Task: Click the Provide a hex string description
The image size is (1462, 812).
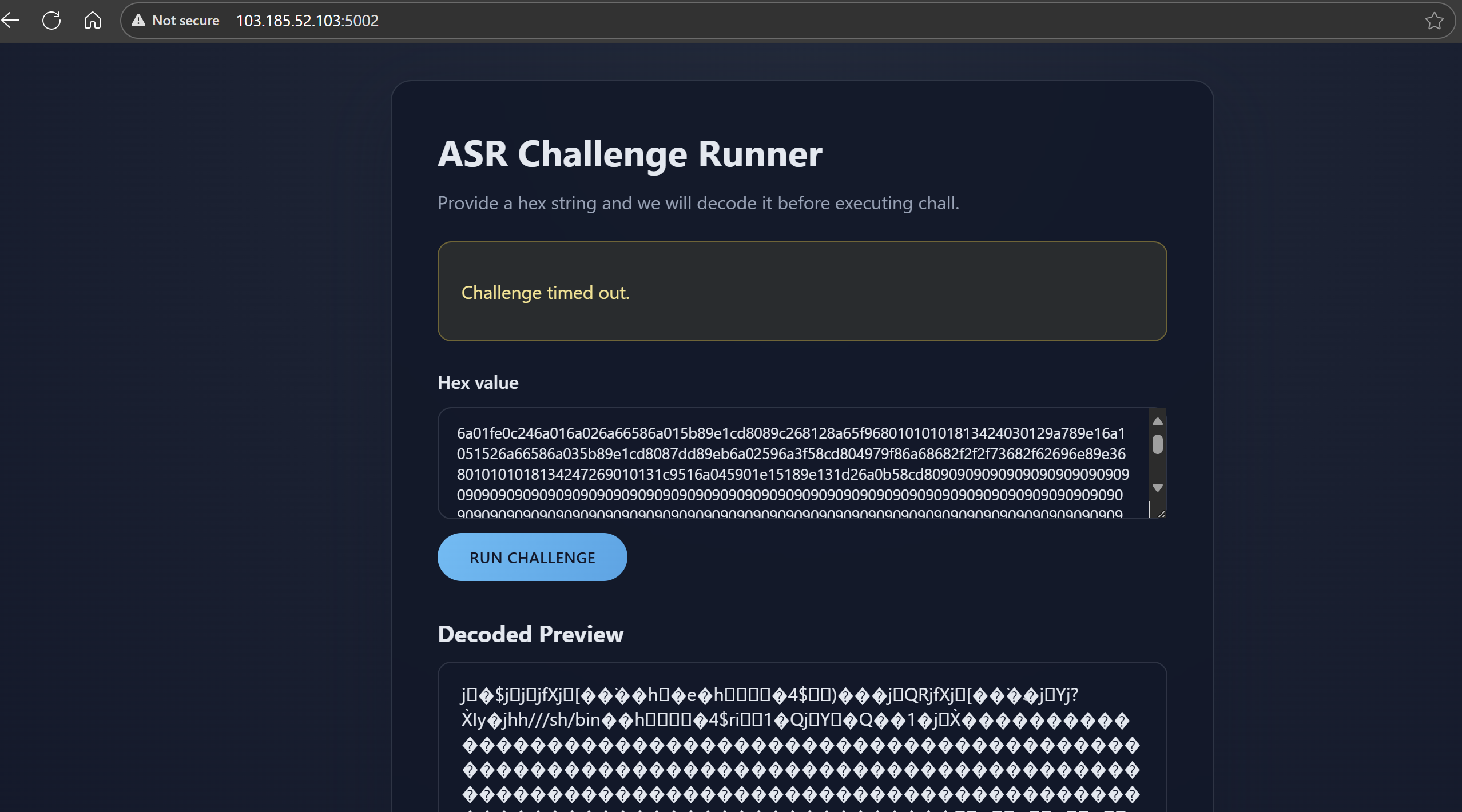Action: (698, 203)
